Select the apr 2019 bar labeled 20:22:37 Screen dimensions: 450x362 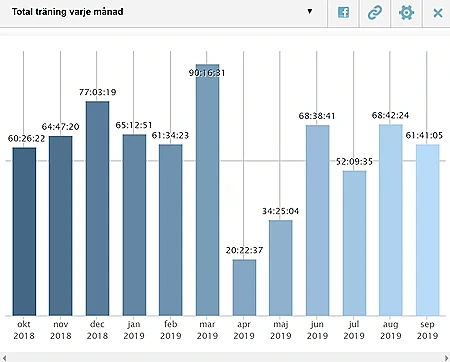point(244,287)
